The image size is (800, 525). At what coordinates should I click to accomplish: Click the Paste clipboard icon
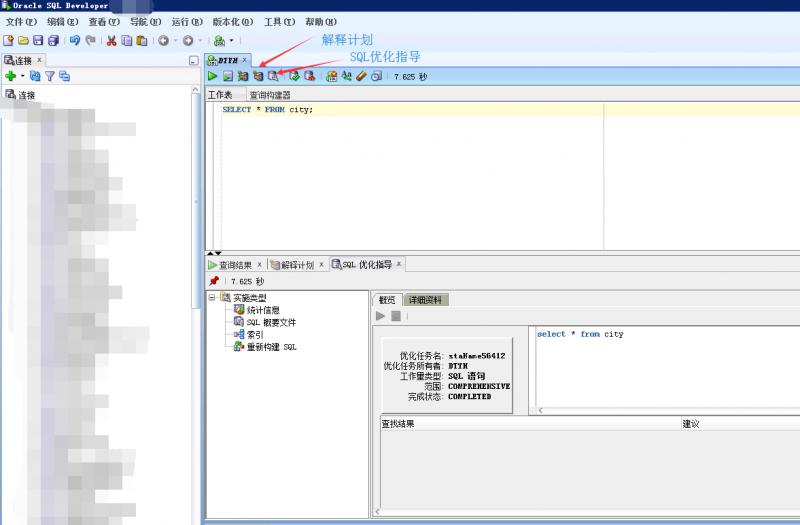tap(142, 40)
